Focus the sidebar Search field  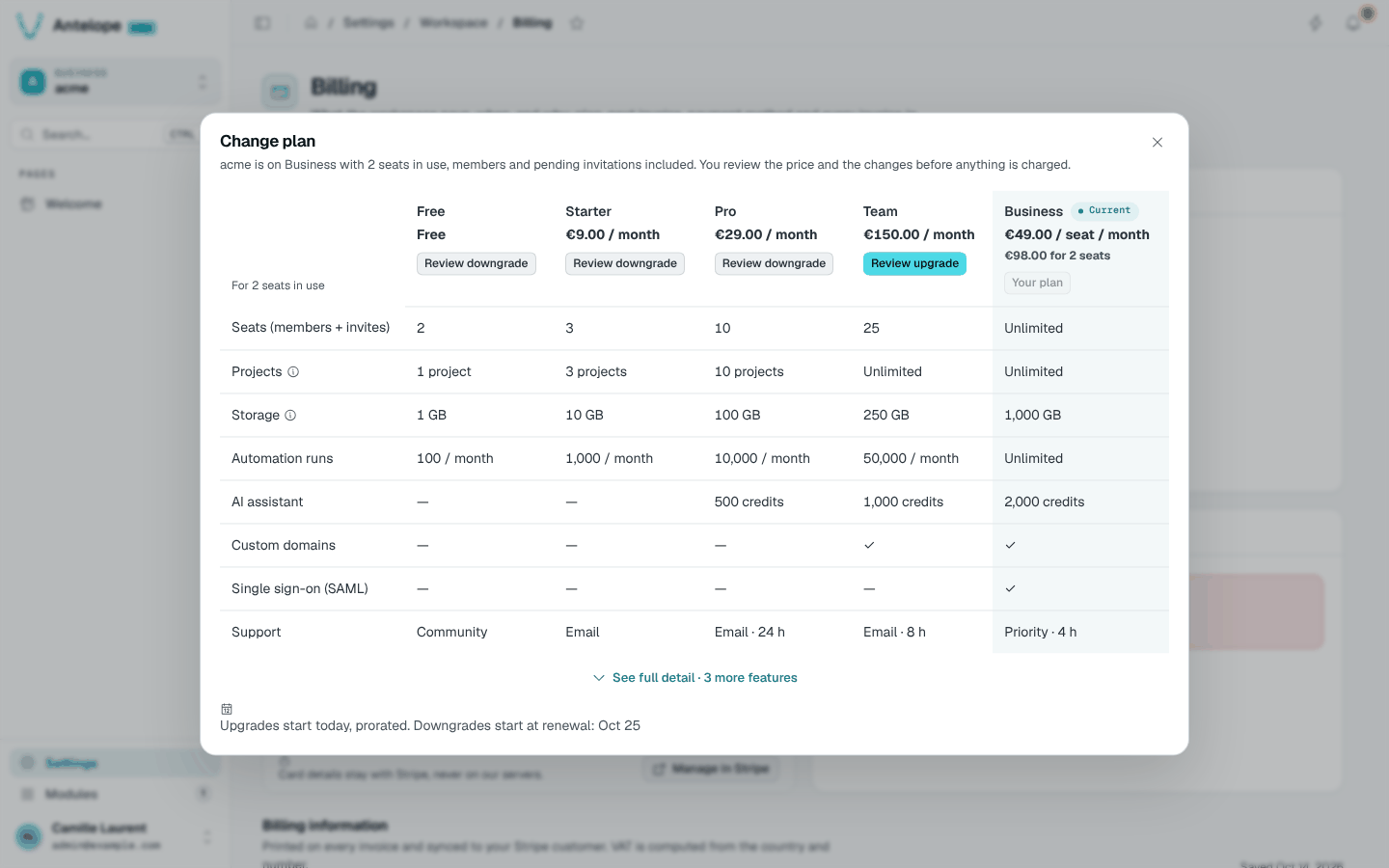[x=106, y=134]
